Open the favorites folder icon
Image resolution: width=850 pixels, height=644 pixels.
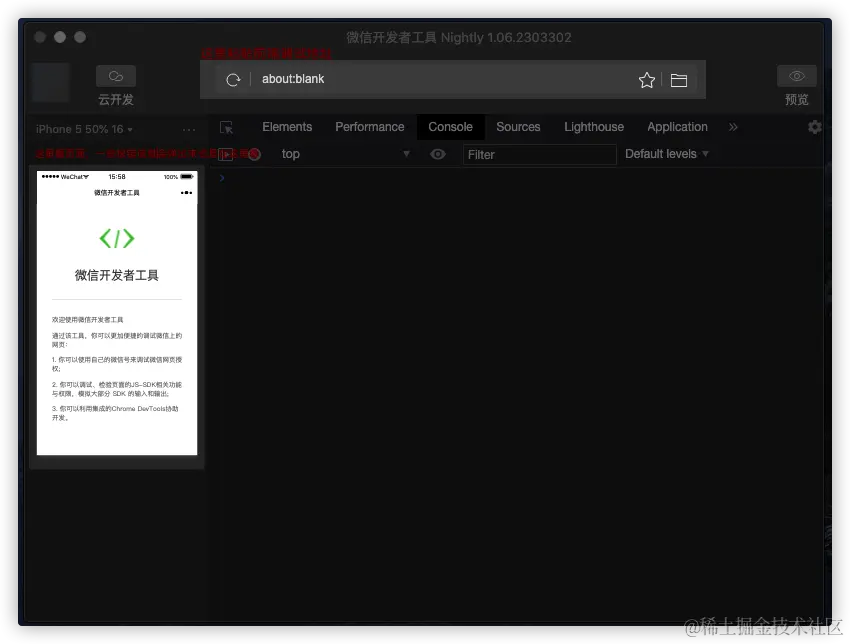click(679, 80)
